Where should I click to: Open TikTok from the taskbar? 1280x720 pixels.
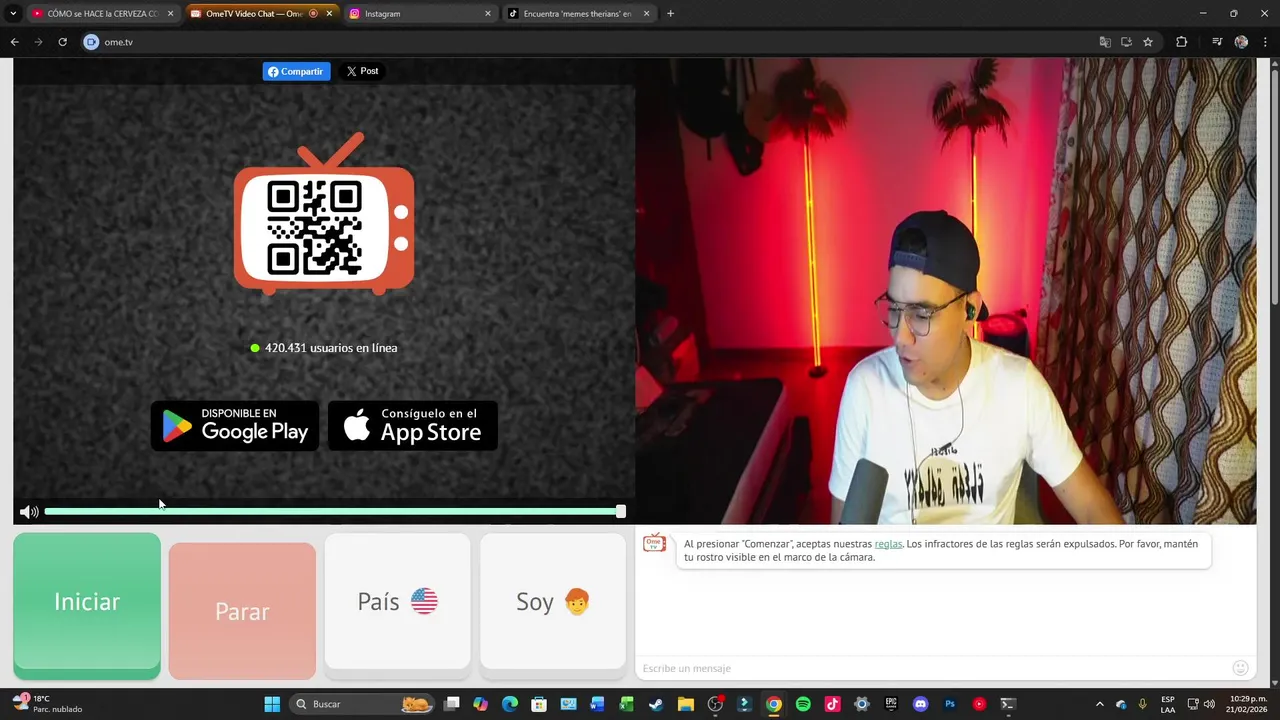click(832, 704)
